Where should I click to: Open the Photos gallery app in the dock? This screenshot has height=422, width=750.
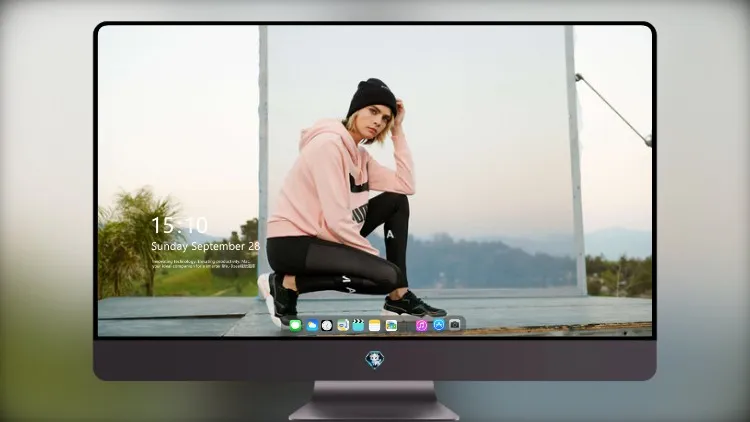[391, 326]
